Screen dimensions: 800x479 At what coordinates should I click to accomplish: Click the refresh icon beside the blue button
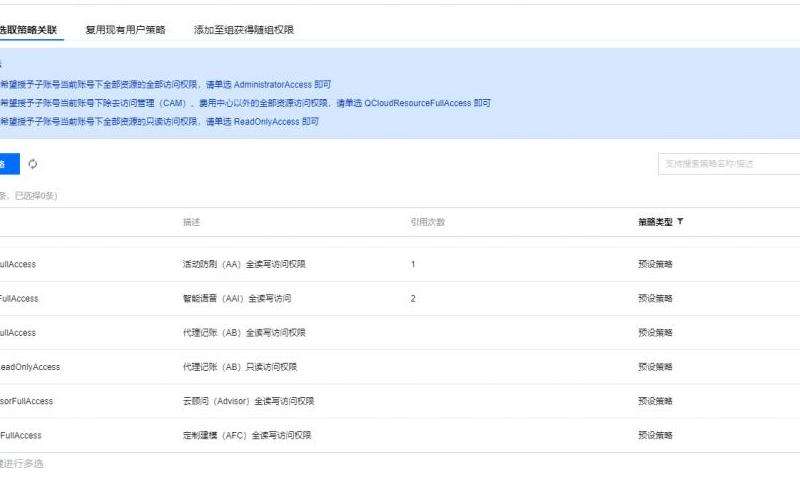33,164
